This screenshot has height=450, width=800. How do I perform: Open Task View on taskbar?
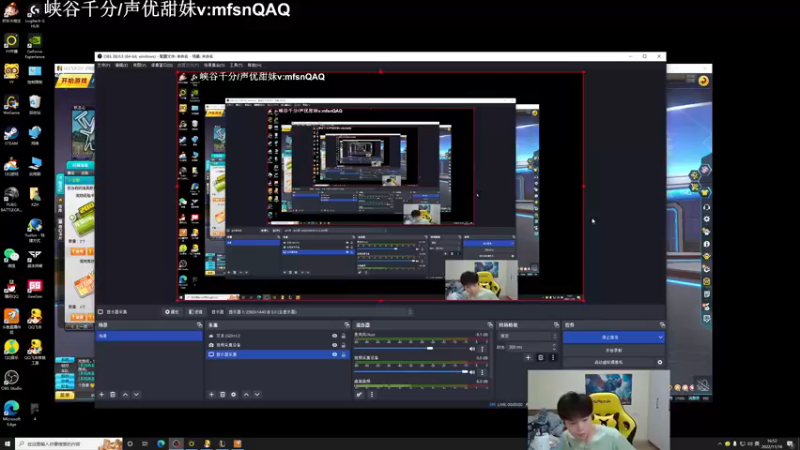pos(145,444)
